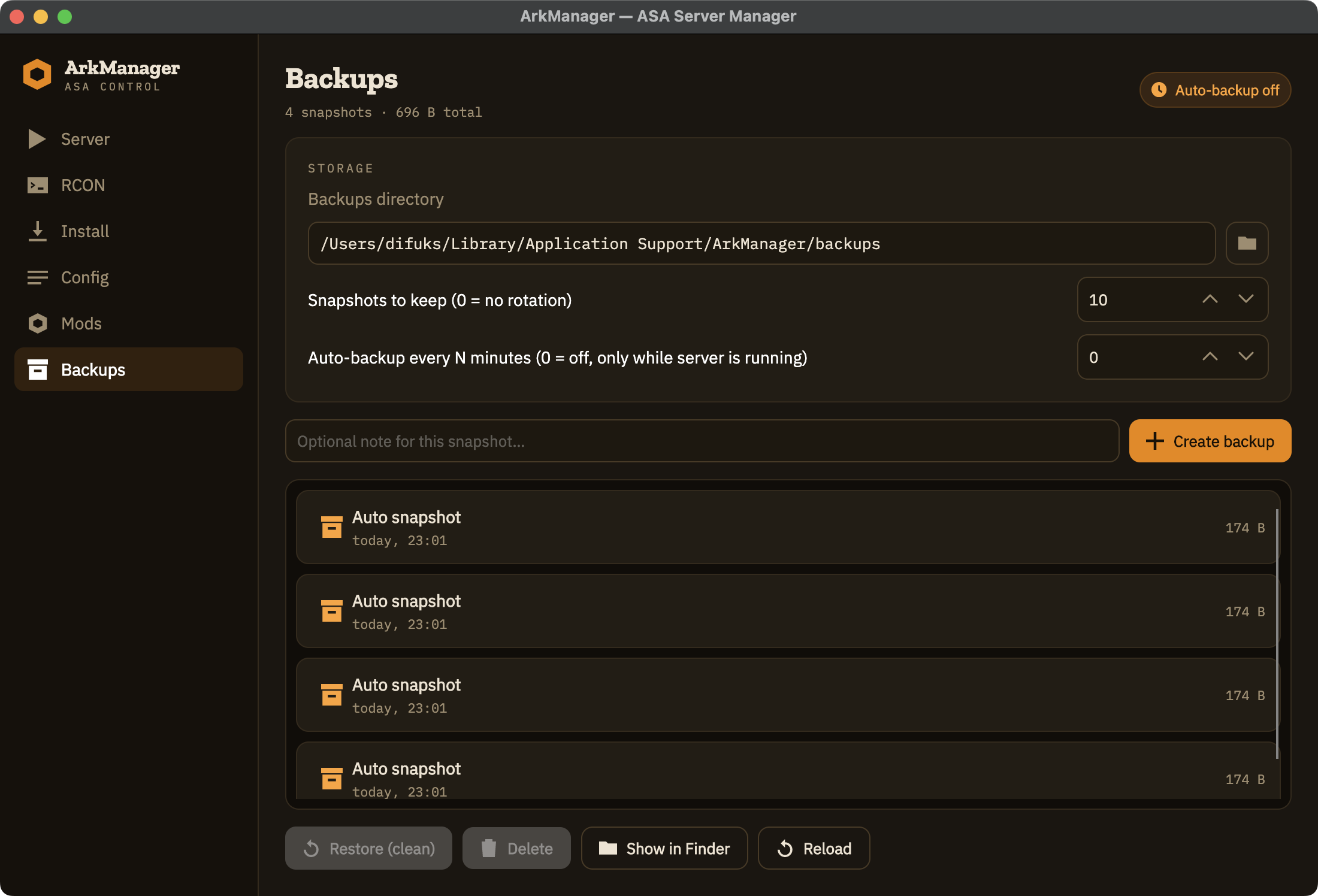Click the ASA CONTROL subtitle text
1318x896 pixels.
click(x=113, y=87)
